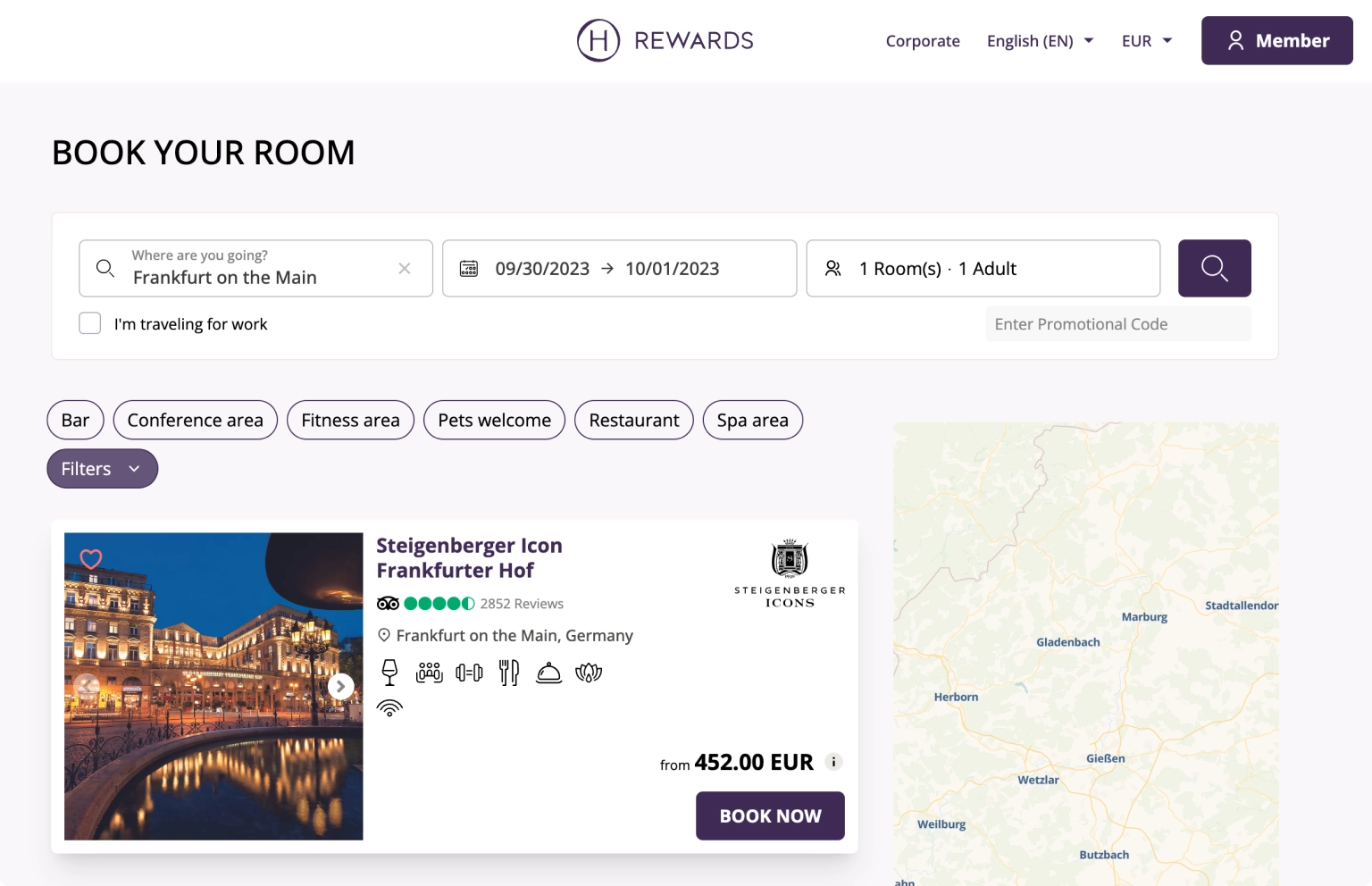Click the H Rewards logo

tap(665, 40)
